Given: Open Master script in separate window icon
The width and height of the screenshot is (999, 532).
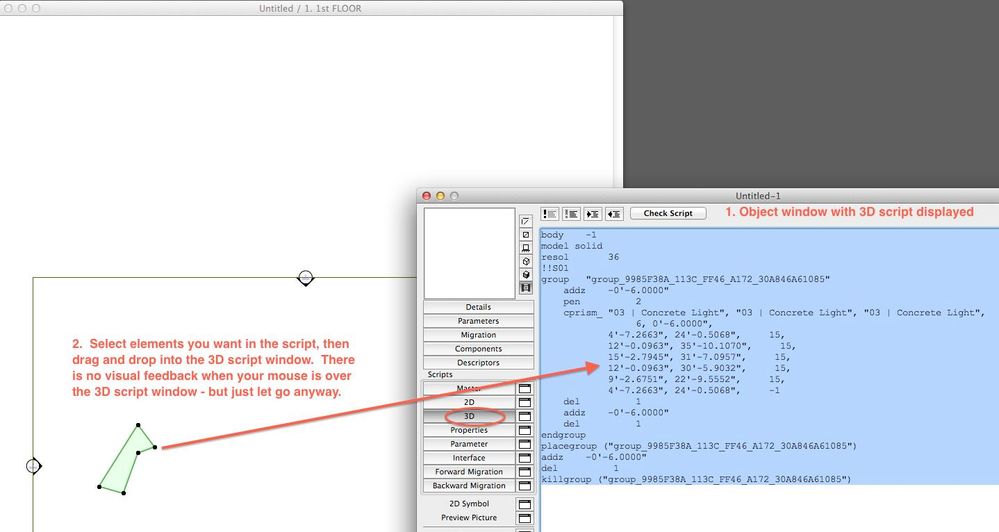Looking at the screenshot, I should tap(524, 388).
